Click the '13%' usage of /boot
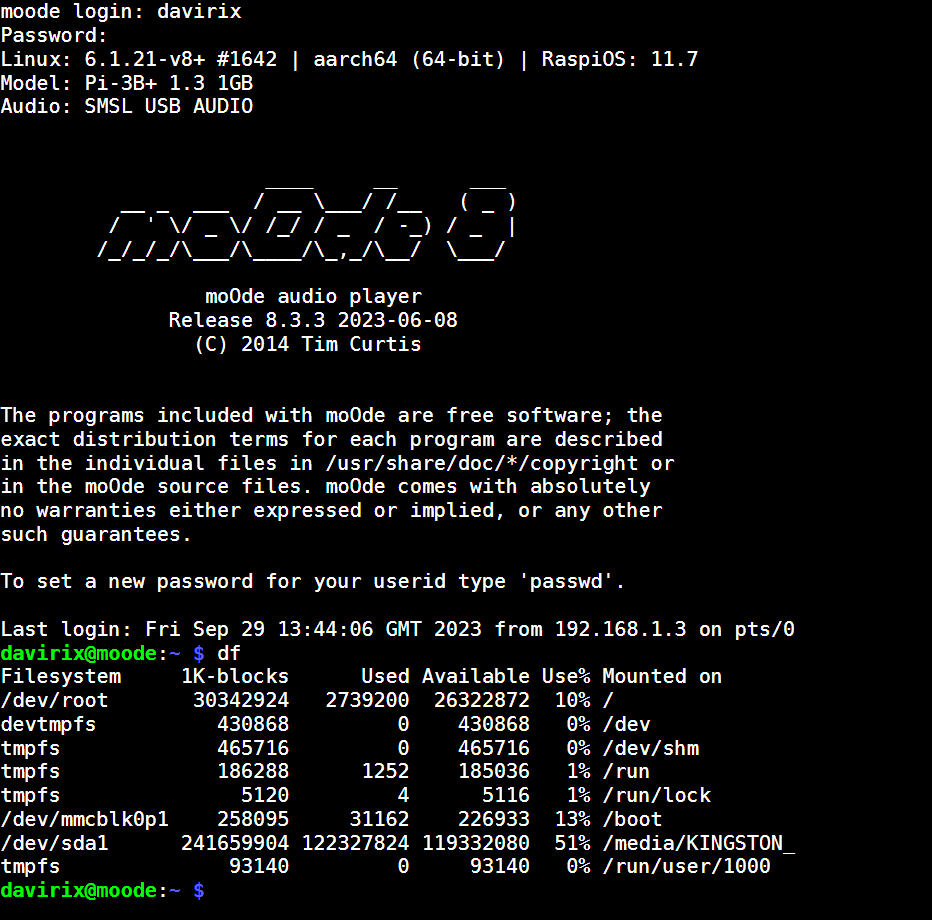Screen dimensions: 932x920 (x=572, y=819)
